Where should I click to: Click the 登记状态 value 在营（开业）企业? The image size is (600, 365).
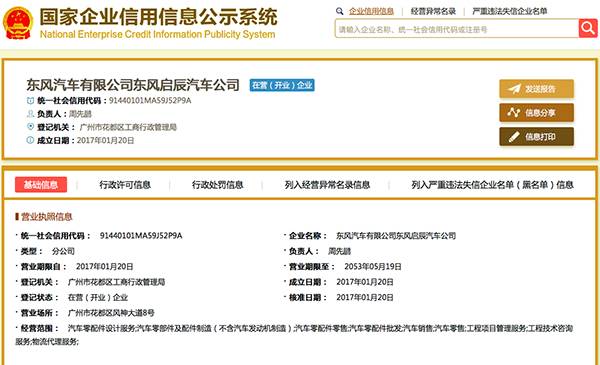click(98, 298)
